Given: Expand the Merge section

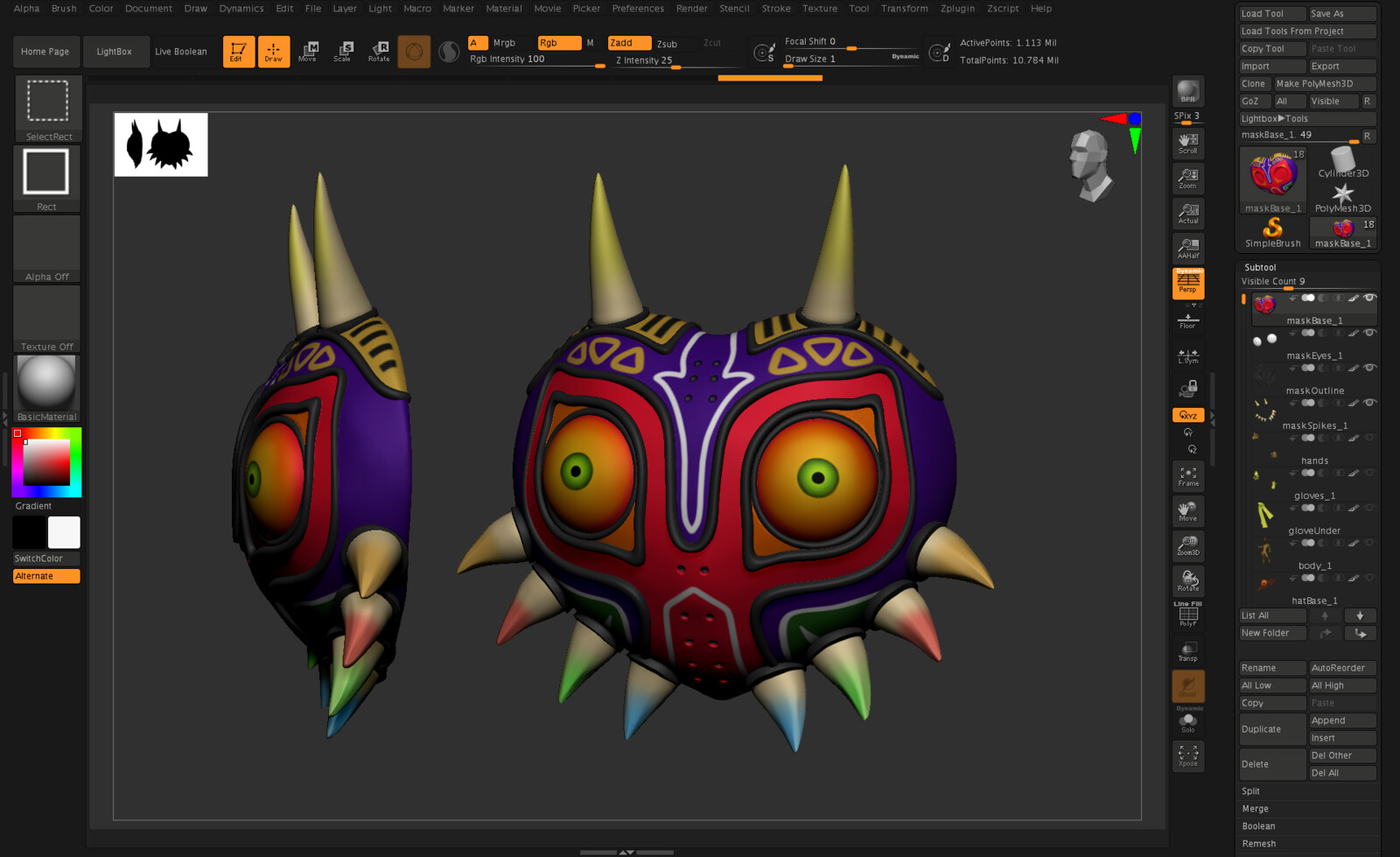Looking at the screenshot, I should 1255,809.
